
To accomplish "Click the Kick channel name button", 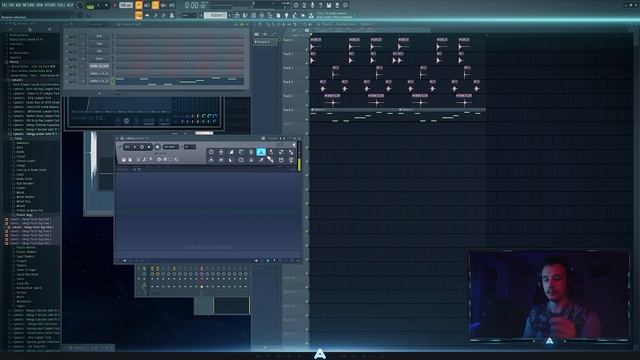I will pyautogui.click(x=99, y=36).
